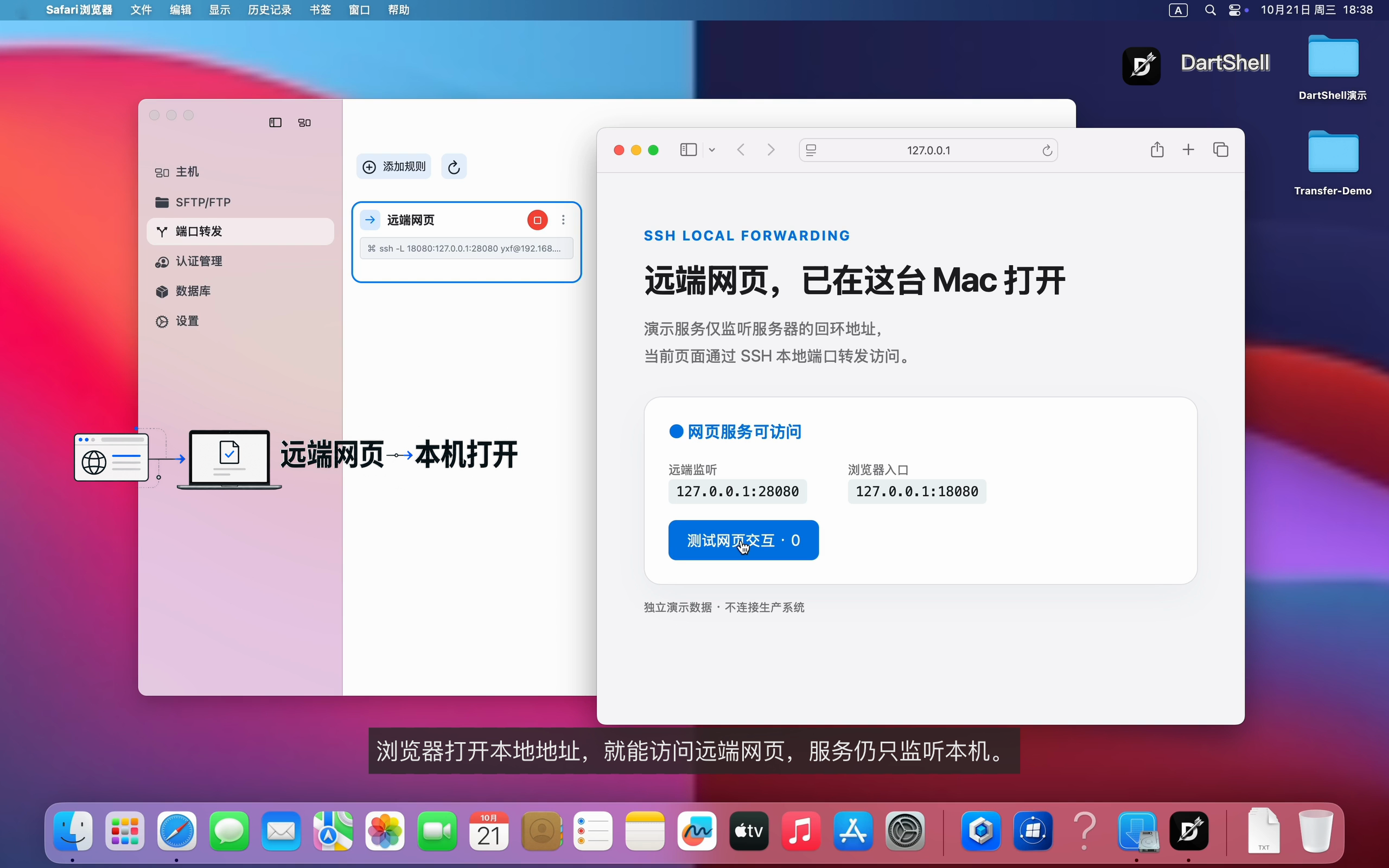
Task: Share the current Safari page
Action: coord(1157,149)
